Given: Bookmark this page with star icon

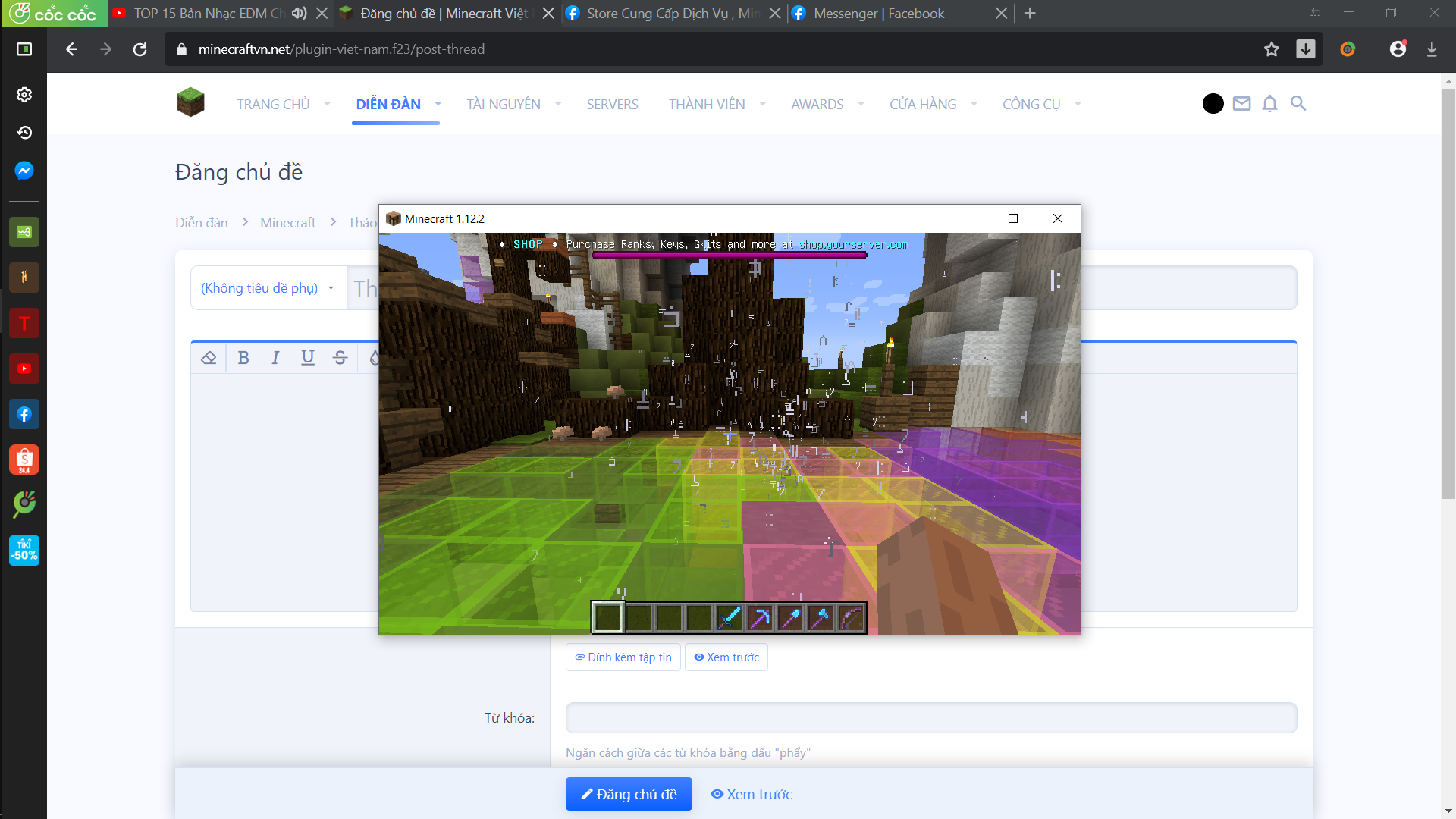Looking at the screenshot, I should pyautogui.click(x=1272, y=49).
